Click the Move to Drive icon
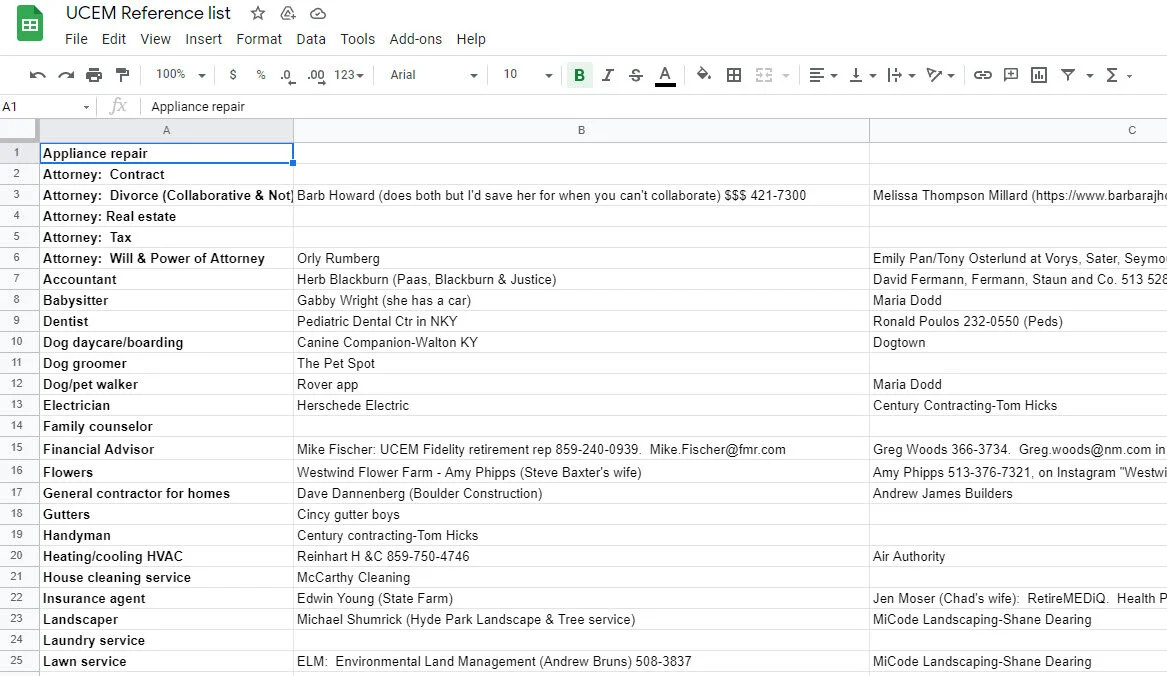The height and width of the screenshot is (676, 1167). [288, 13]
